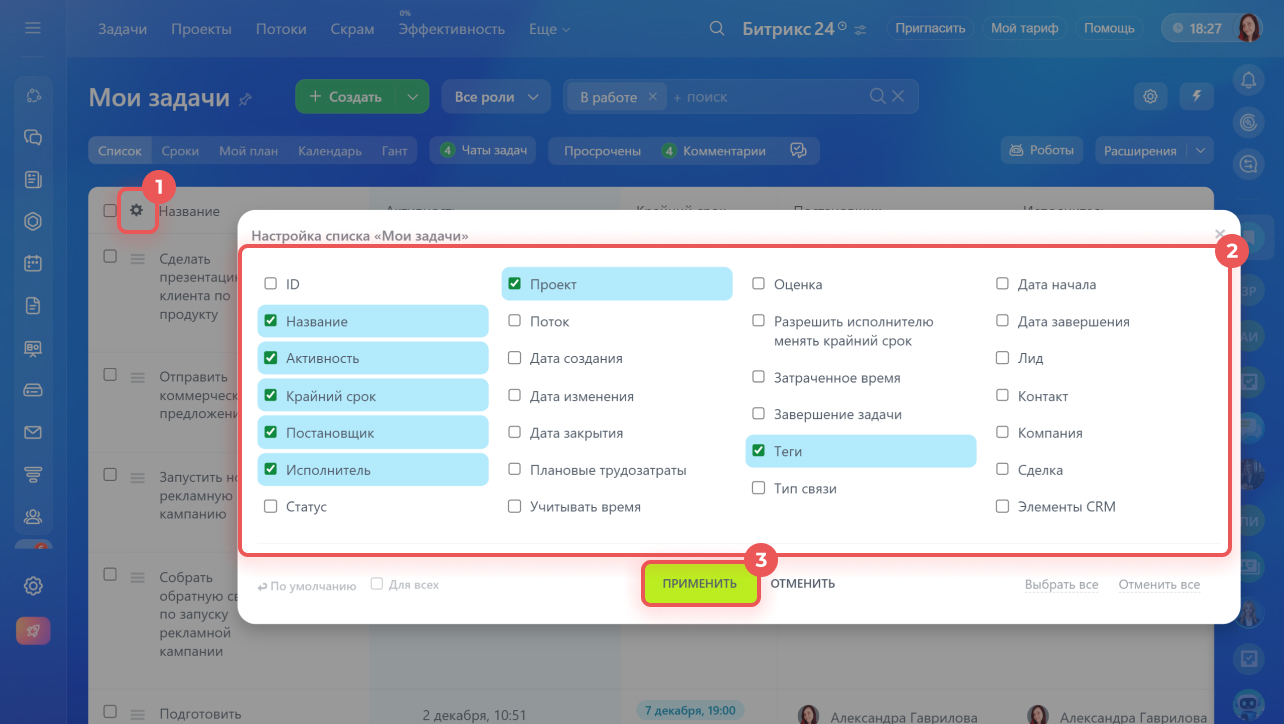Open the hamburger menu icon
The width and height of the screenshot is (1284, 724).
33,28
